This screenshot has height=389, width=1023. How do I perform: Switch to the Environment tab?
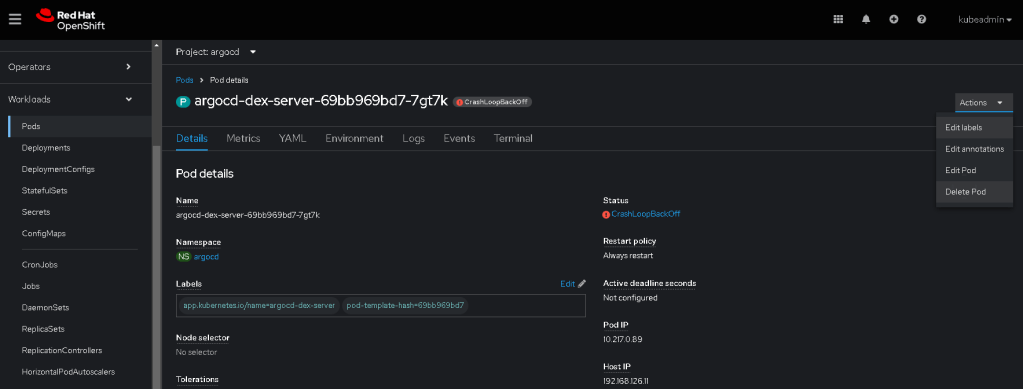[354, 138]
